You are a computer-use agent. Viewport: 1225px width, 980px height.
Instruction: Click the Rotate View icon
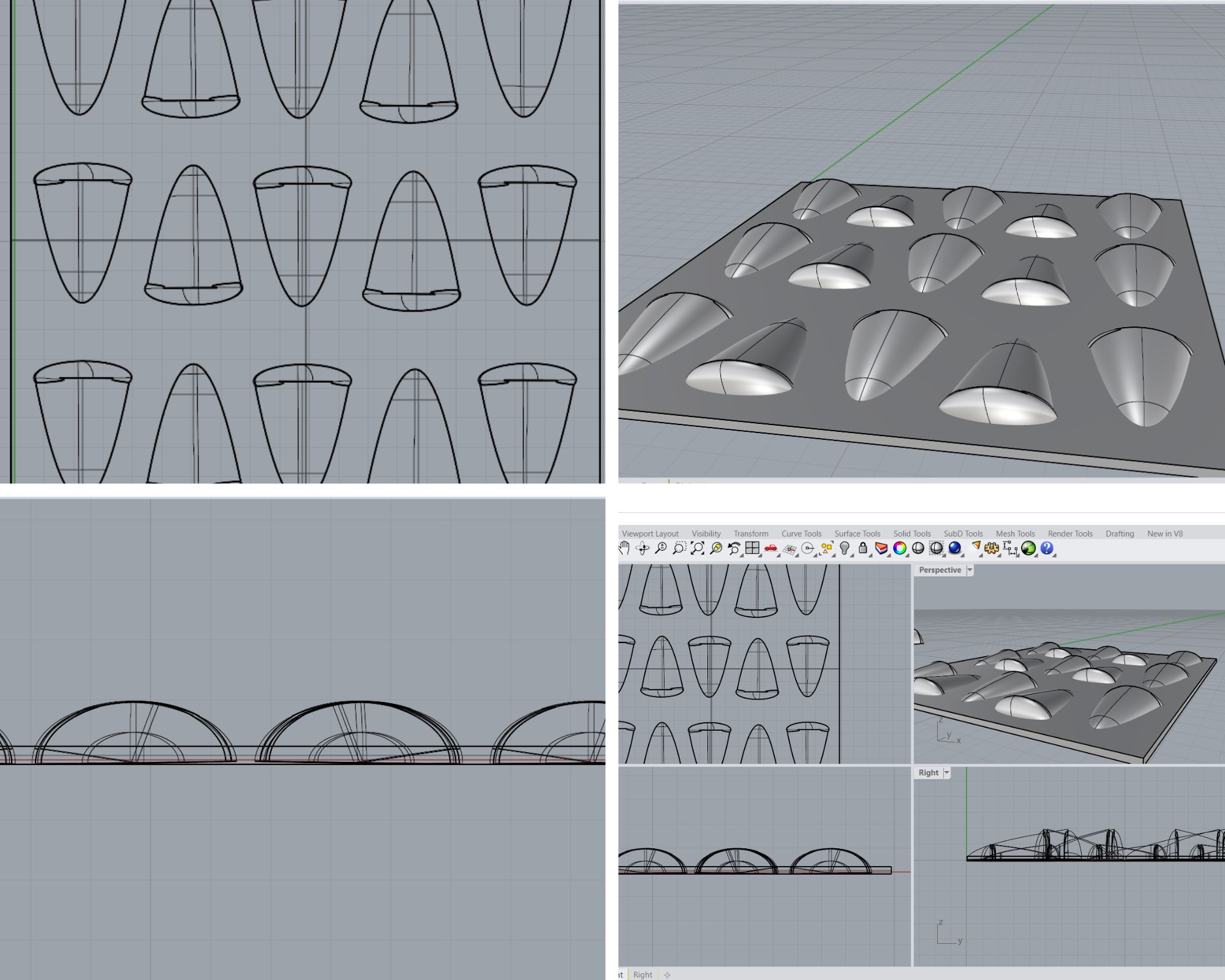(x=643, y=548)
